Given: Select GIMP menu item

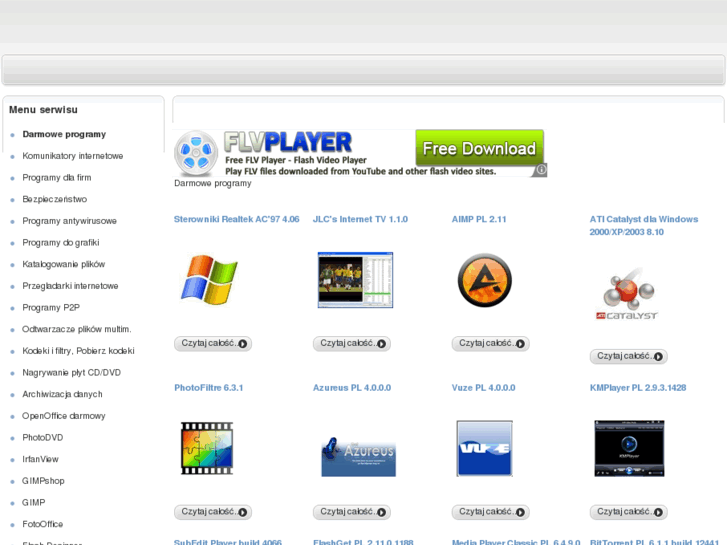Looking at the screenshot, I should click(x=34, y=503).
